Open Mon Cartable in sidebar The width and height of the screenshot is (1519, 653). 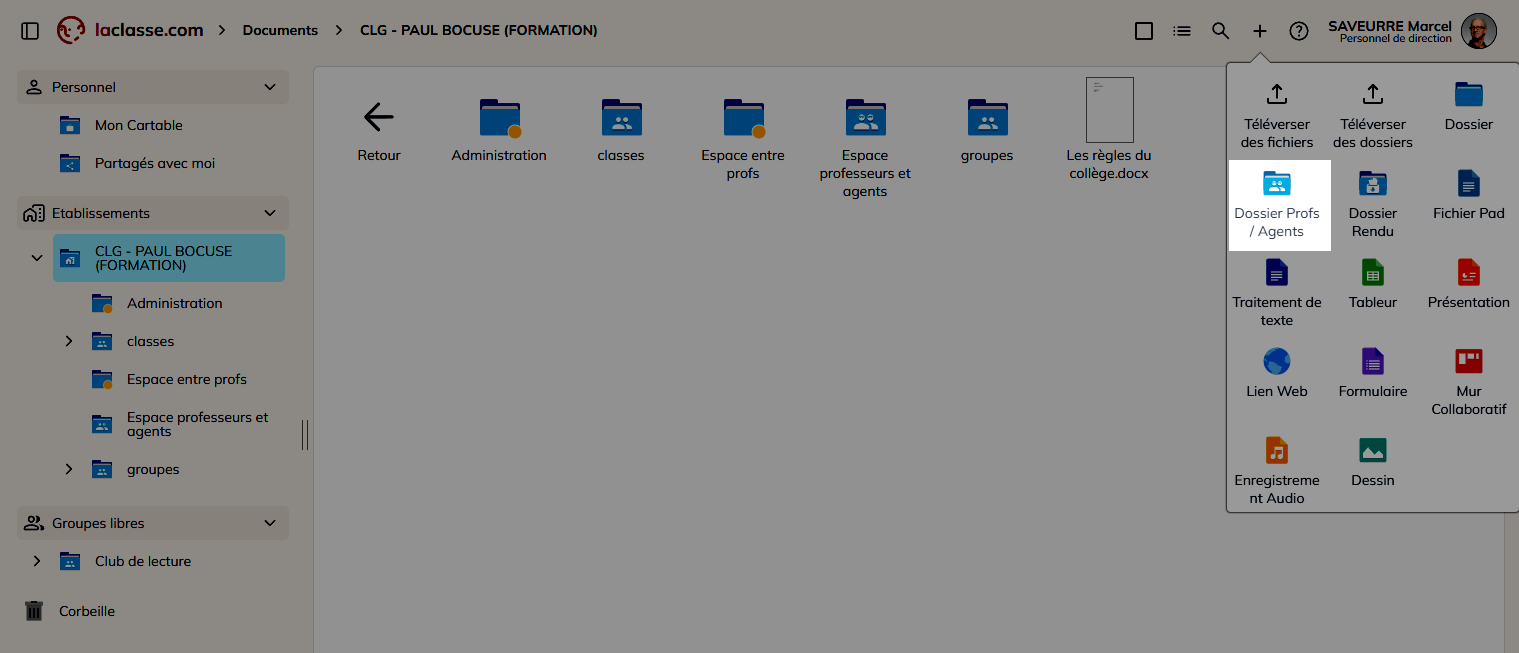click(138, 125)
